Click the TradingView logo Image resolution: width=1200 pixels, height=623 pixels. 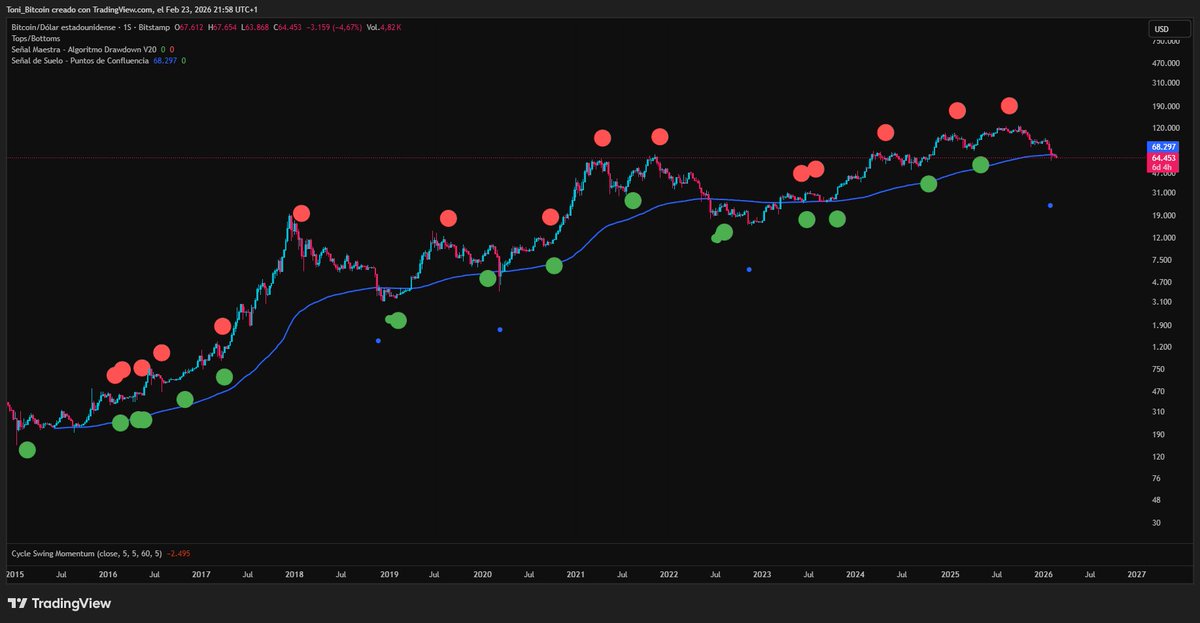click(x=59, y=604)
